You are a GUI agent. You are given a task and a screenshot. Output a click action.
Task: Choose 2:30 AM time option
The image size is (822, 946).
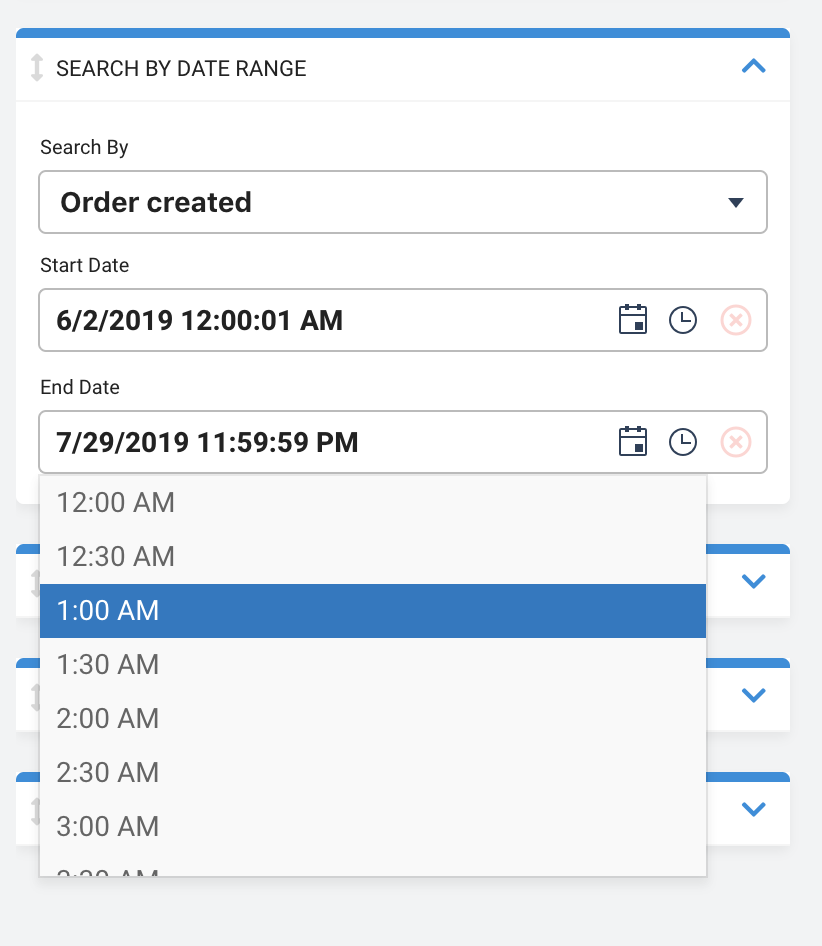372,772
